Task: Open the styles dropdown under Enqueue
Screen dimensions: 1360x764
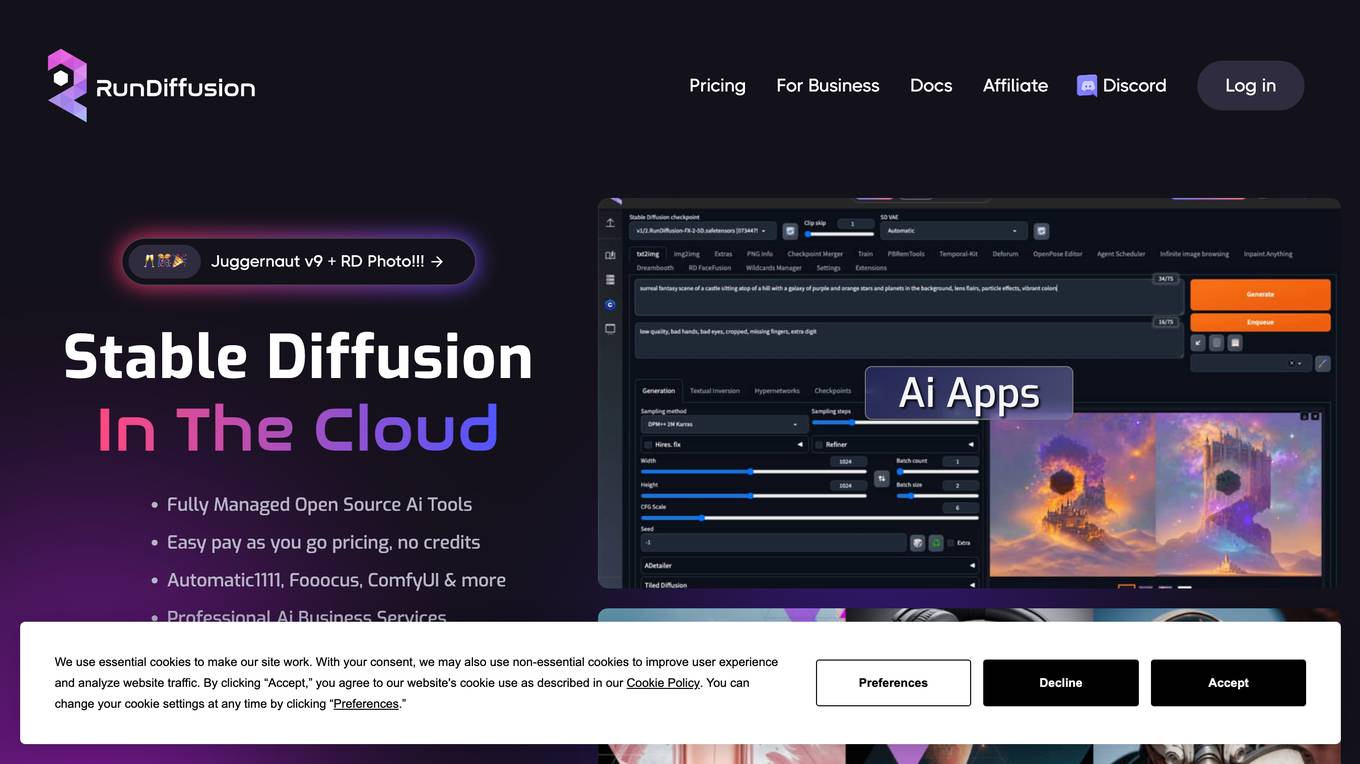Action: point(1251,364)
